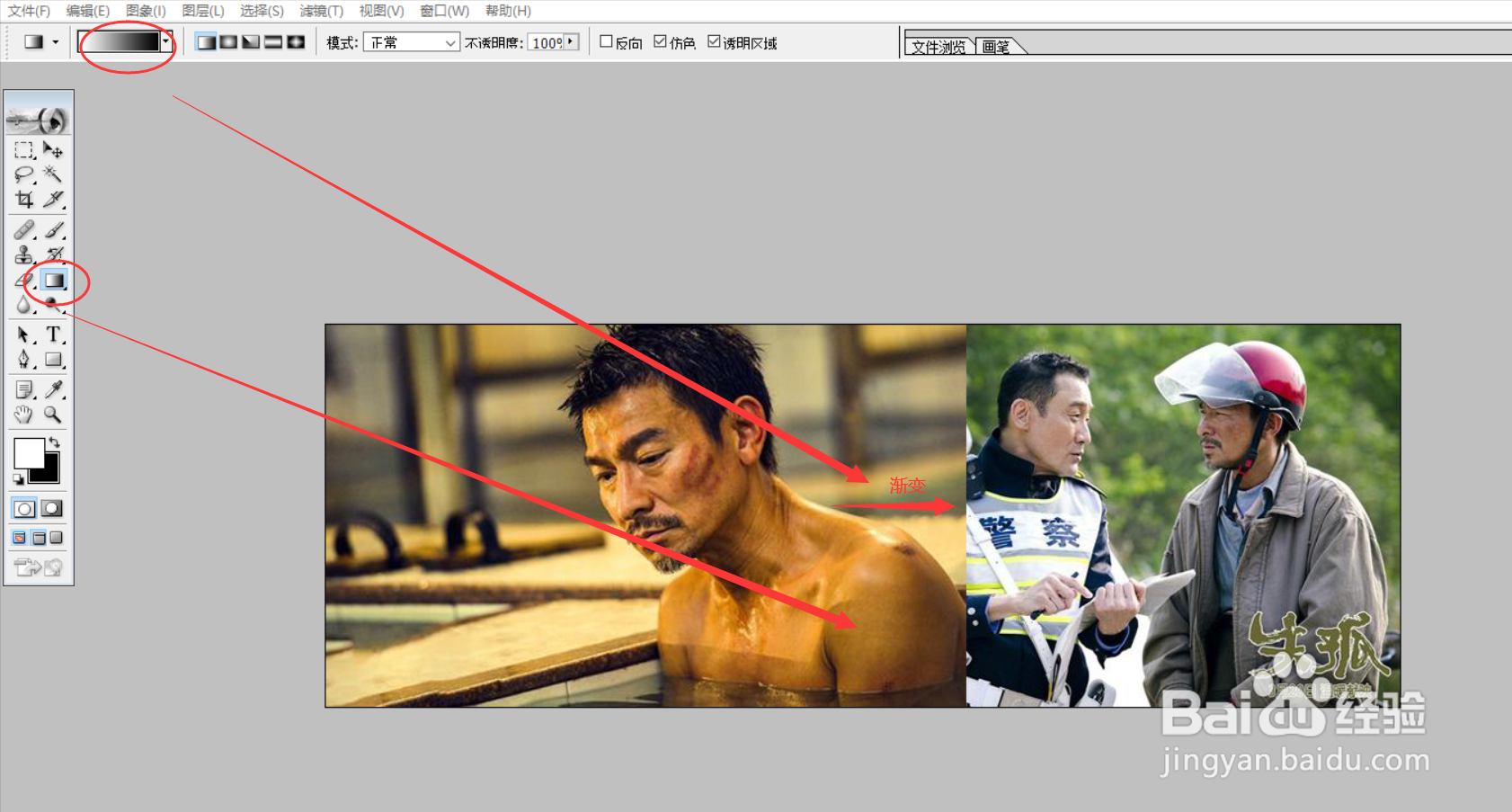Toggle the 仿色 (Dither) checkbox
Image resolution: width=1512 pixels, height=812 pixels.
[x=660, y=41]
